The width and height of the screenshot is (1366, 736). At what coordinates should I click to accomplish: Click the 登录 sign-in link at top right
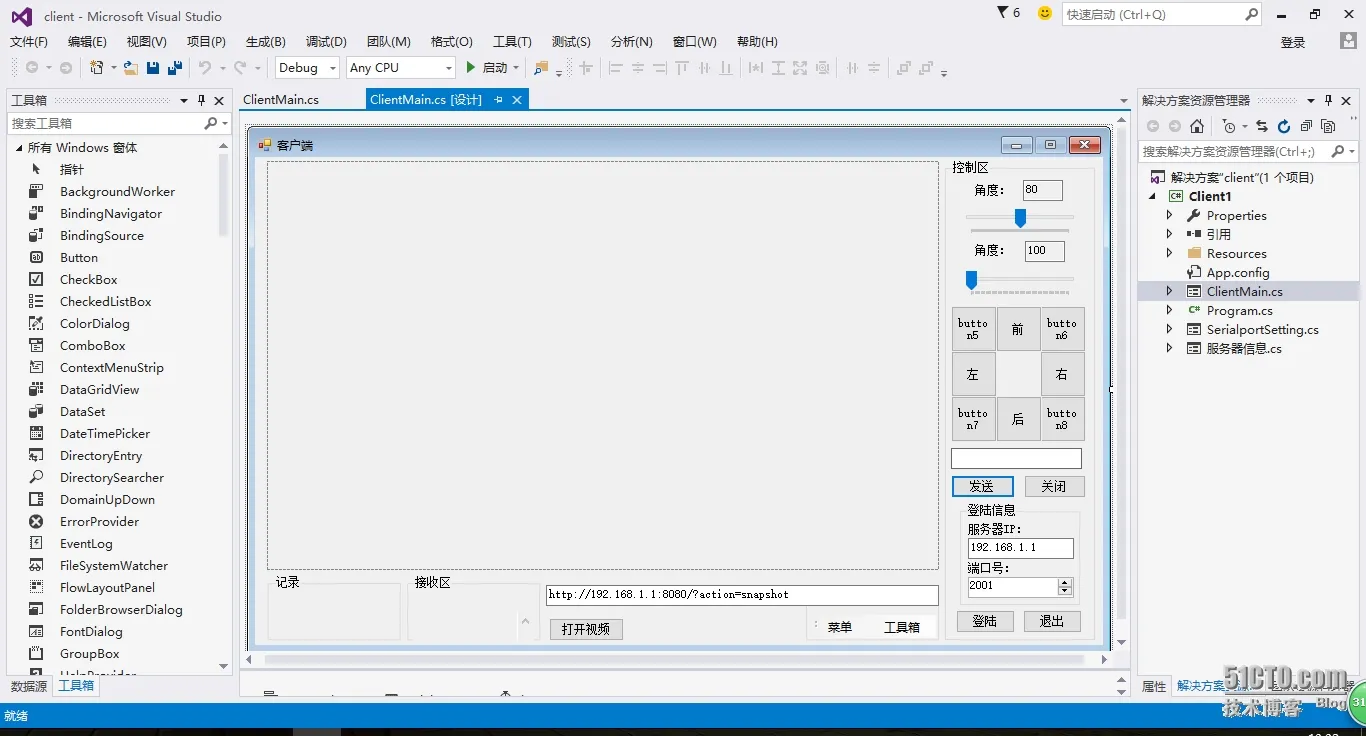point(1293,42)
